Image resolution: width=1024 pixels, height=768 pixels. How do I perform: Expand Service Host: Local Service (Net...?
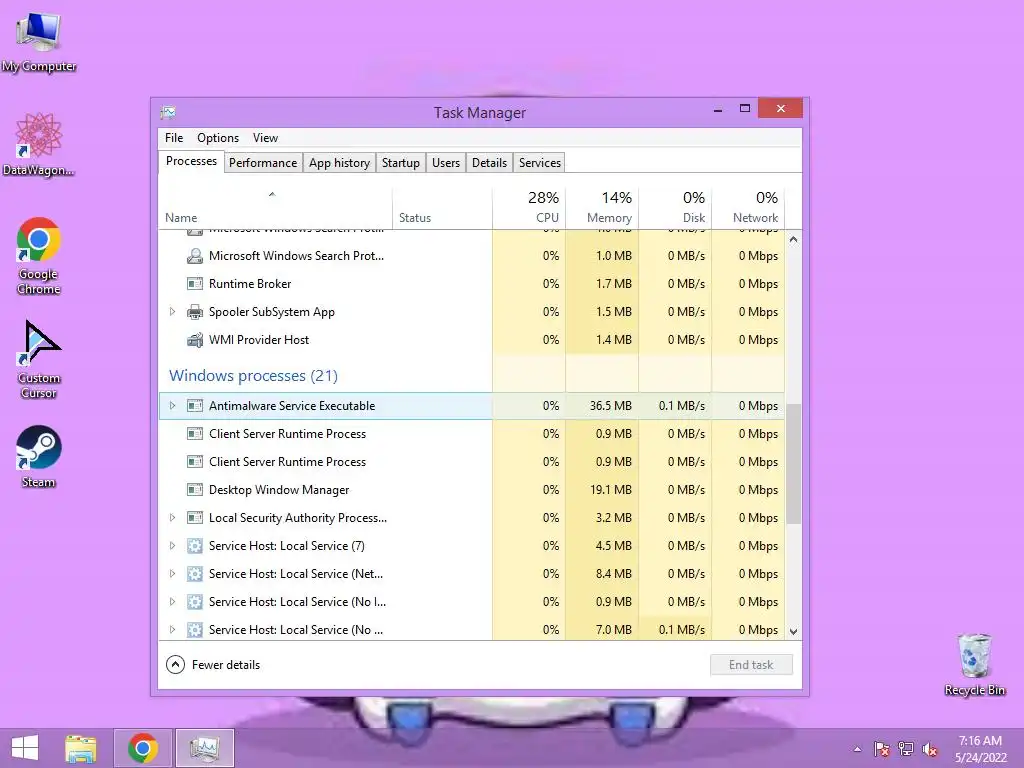pyautogui.click(x=172, y=574)
